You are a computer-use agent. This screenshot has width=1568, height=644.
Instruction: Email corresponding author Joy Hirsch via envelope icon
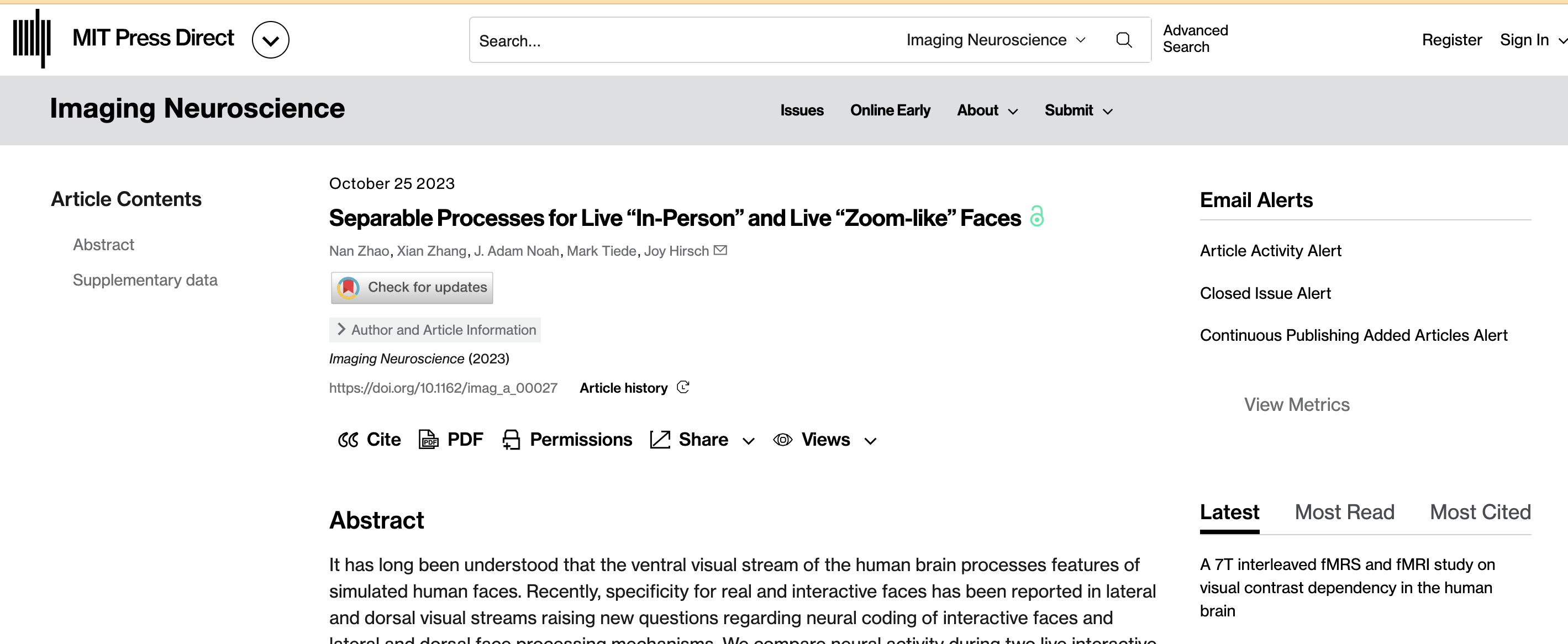coord(720,250)
